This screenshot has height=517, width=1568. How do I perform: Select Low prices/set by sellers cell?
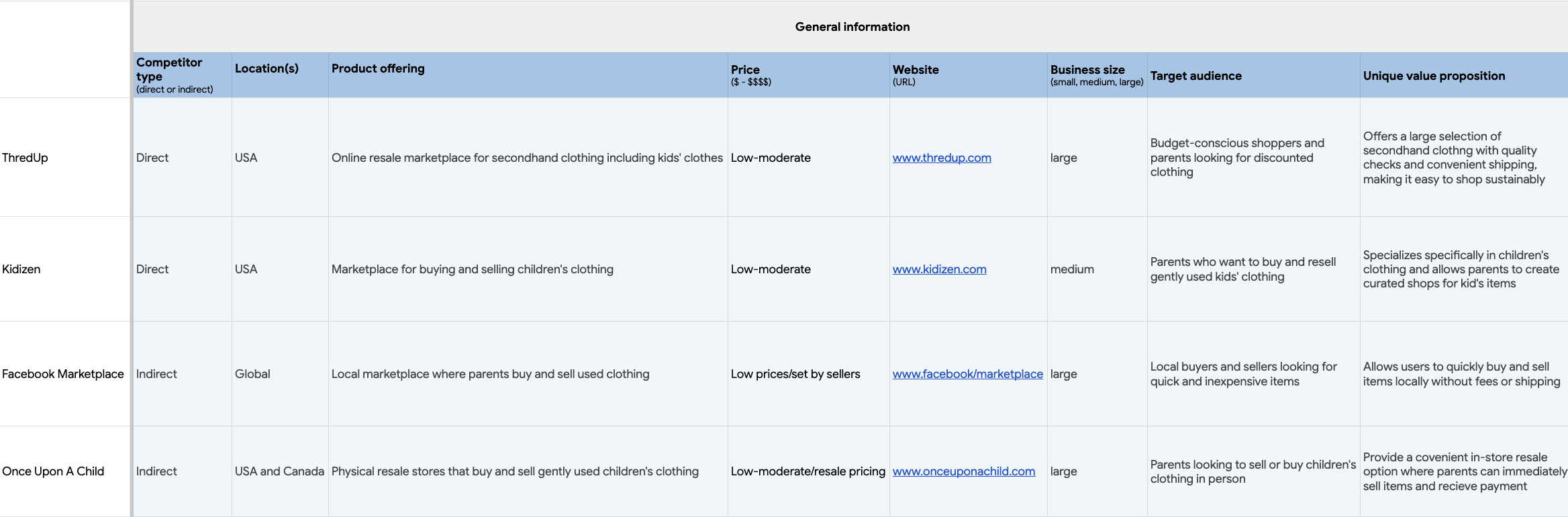point(809,374)
